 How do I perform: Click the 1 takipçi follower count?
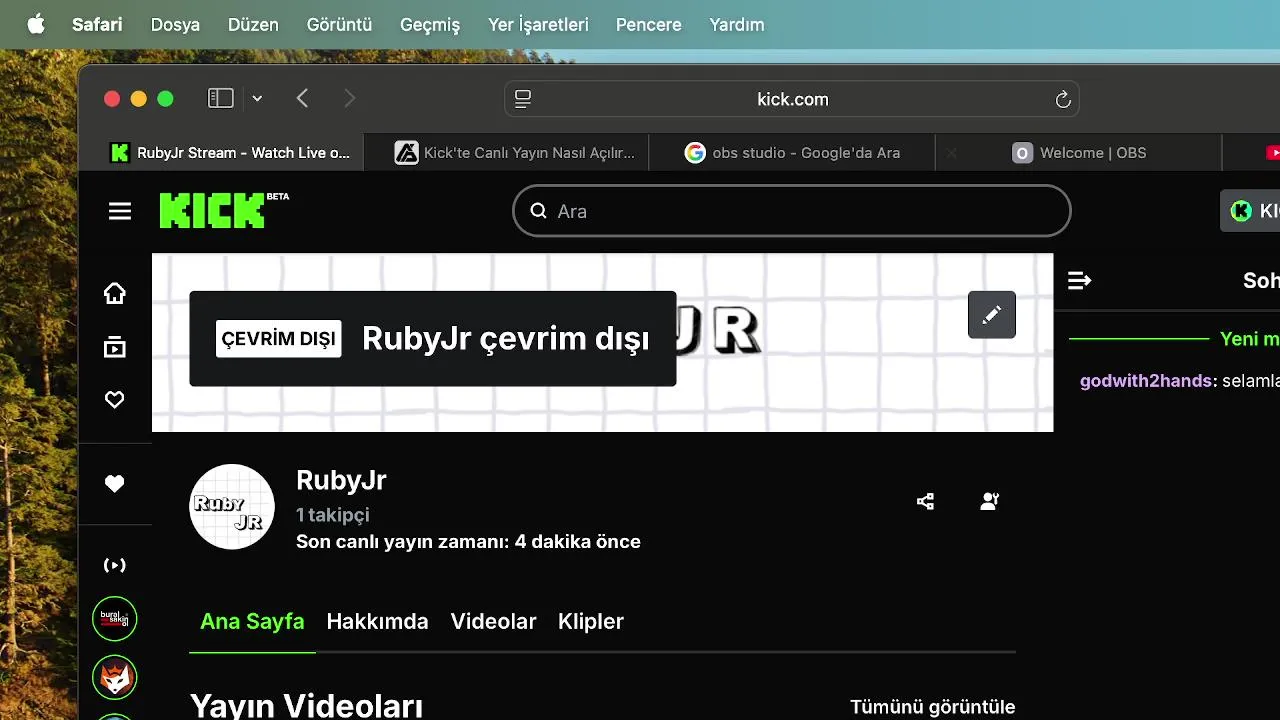[333, 515]
